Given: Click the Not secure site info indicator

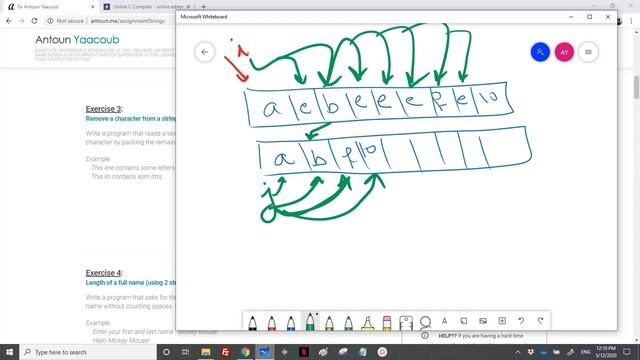Looking at the screenshot, I should (65, 21).
